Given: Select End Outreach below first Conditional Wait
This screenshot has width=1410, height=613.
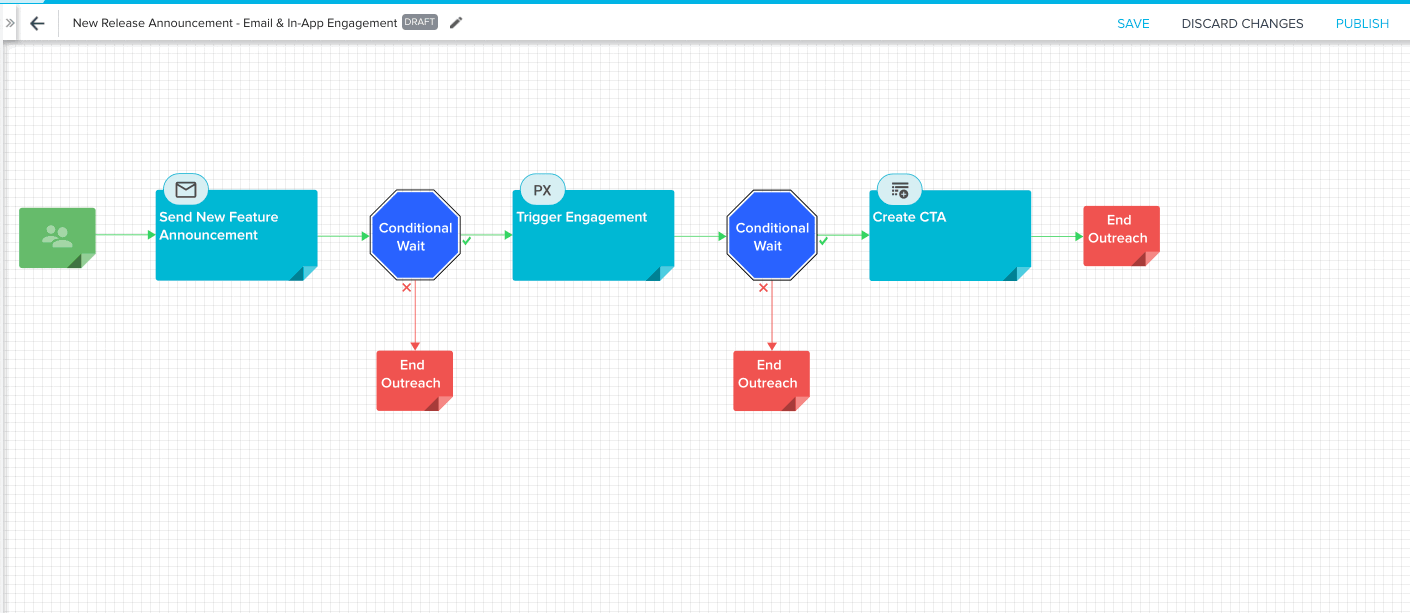Looking at the screenshot, I should (x=414, y=379).
